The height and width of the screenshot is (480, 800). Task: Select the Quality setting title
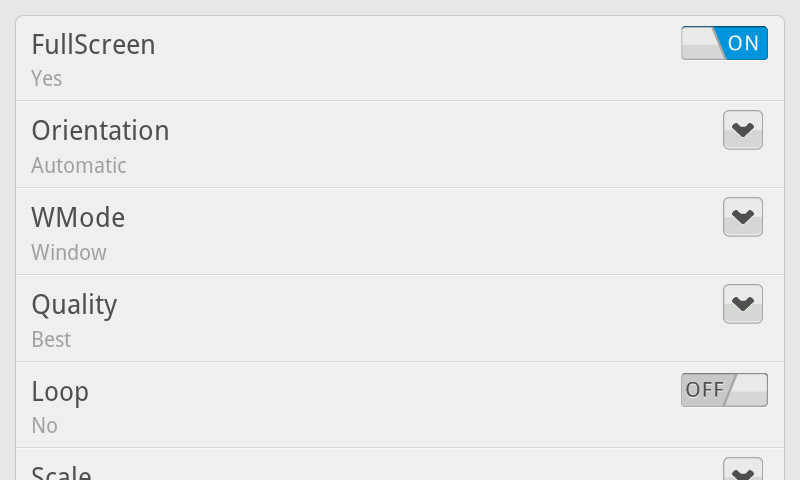pyautogui.click(x=74, y=305)
